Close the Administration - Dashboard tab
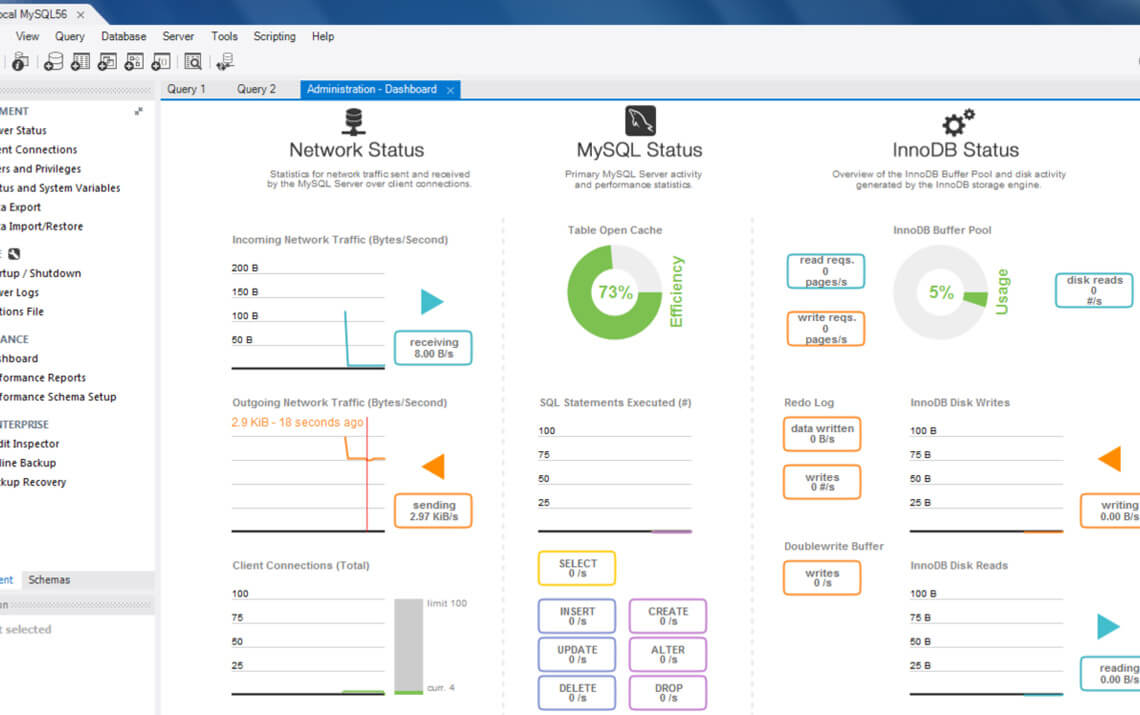The width and height of the screenshot is (1140, 715). point(450,90)
